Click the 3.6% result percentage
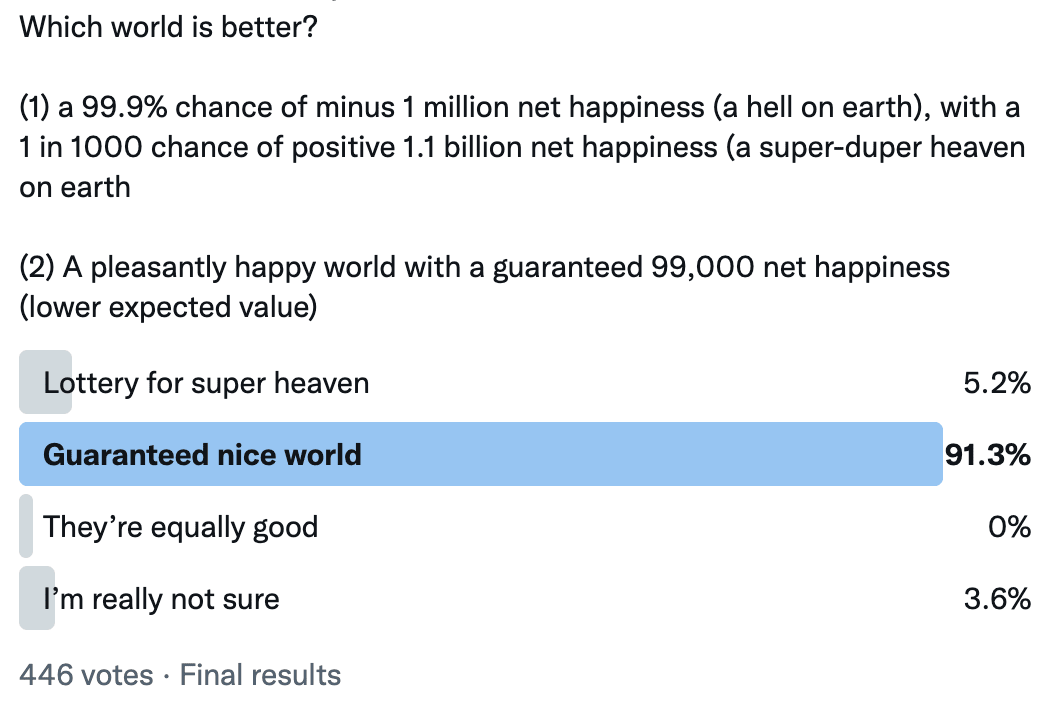Screen dimensions: 1062x710 997,599
